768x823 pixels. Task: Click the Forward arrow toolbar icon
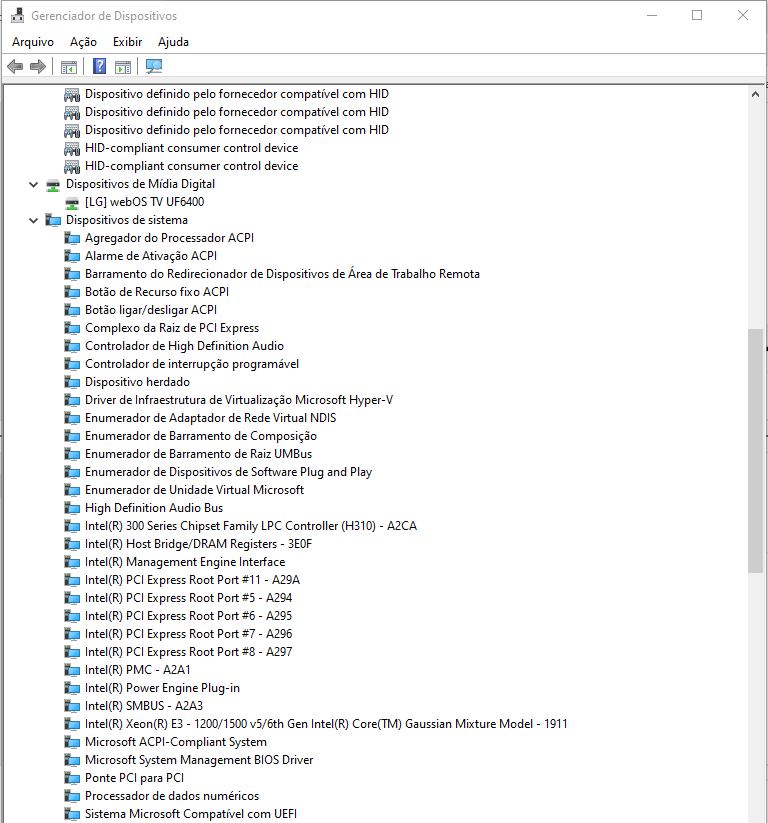(x=38, y=67)
